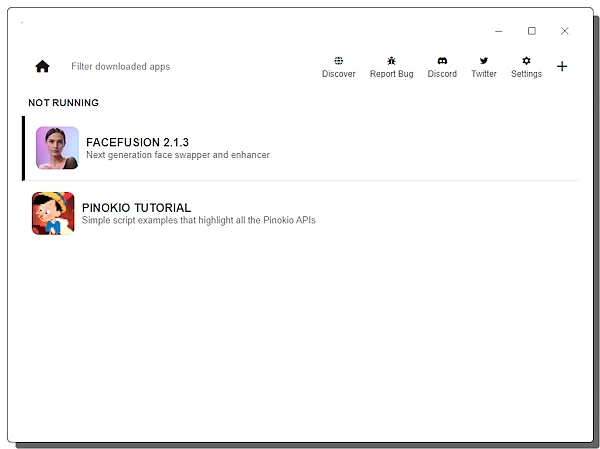
Task: Minimize the Pinokio window
Action: click(498, 31)
